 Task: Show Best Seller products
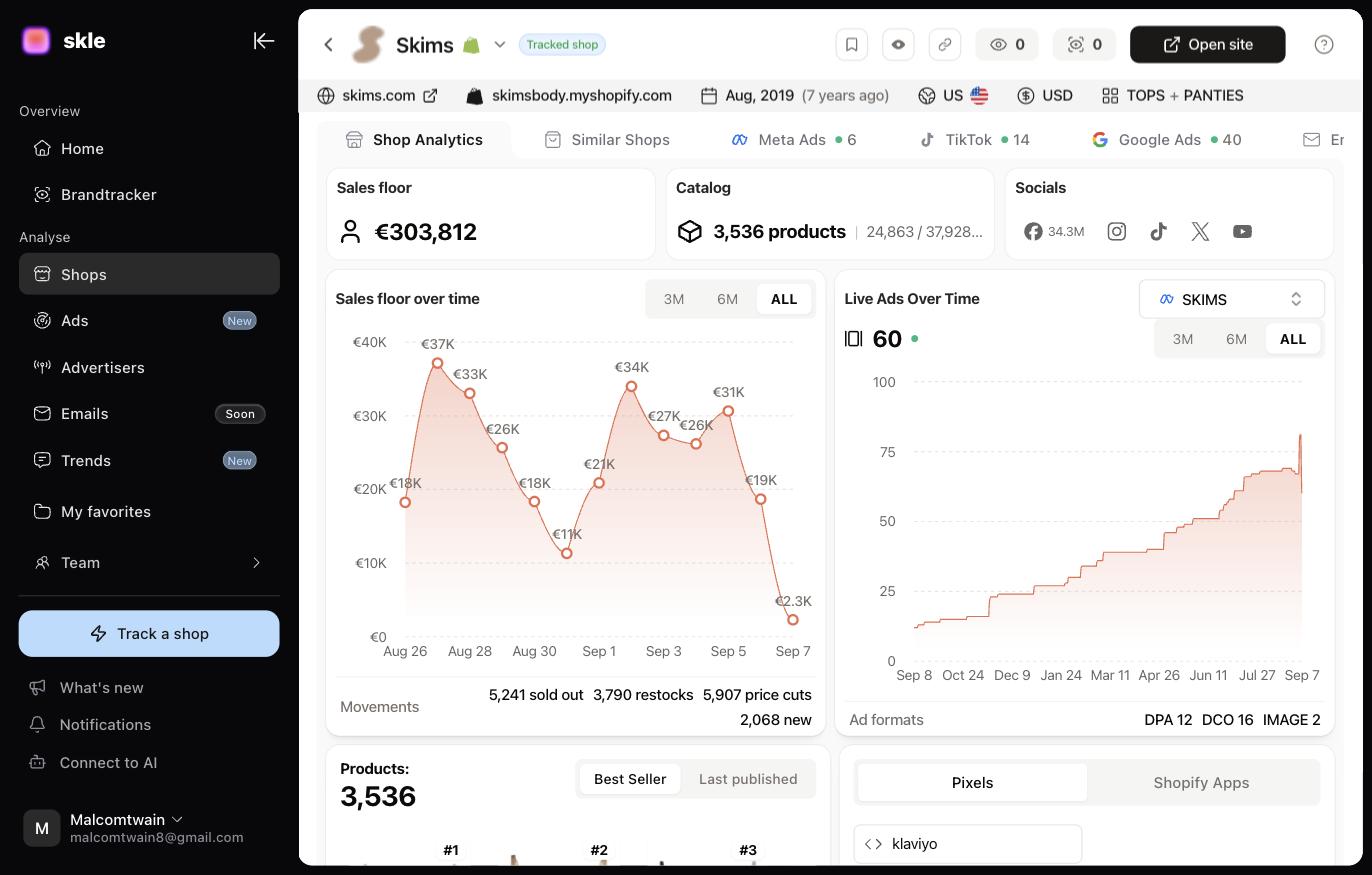(x=630, y=779)
